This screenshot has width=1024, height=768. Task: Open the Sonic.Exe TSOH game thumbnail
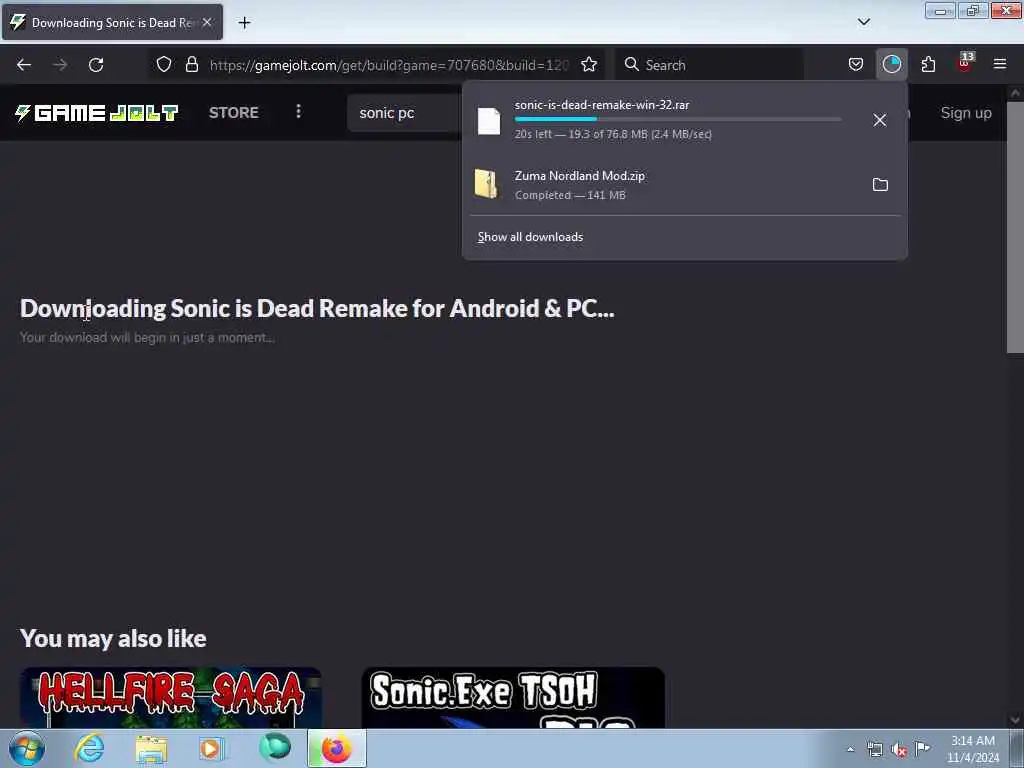coord(513,697)
